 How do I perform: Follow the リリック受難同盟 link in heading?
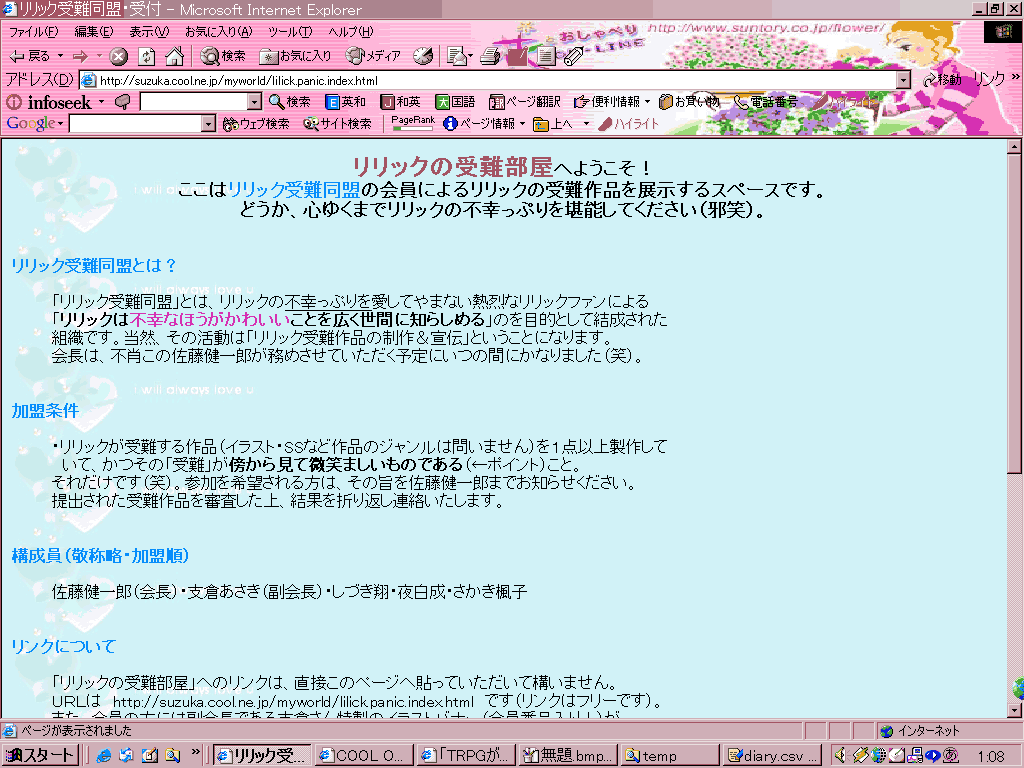293,189
